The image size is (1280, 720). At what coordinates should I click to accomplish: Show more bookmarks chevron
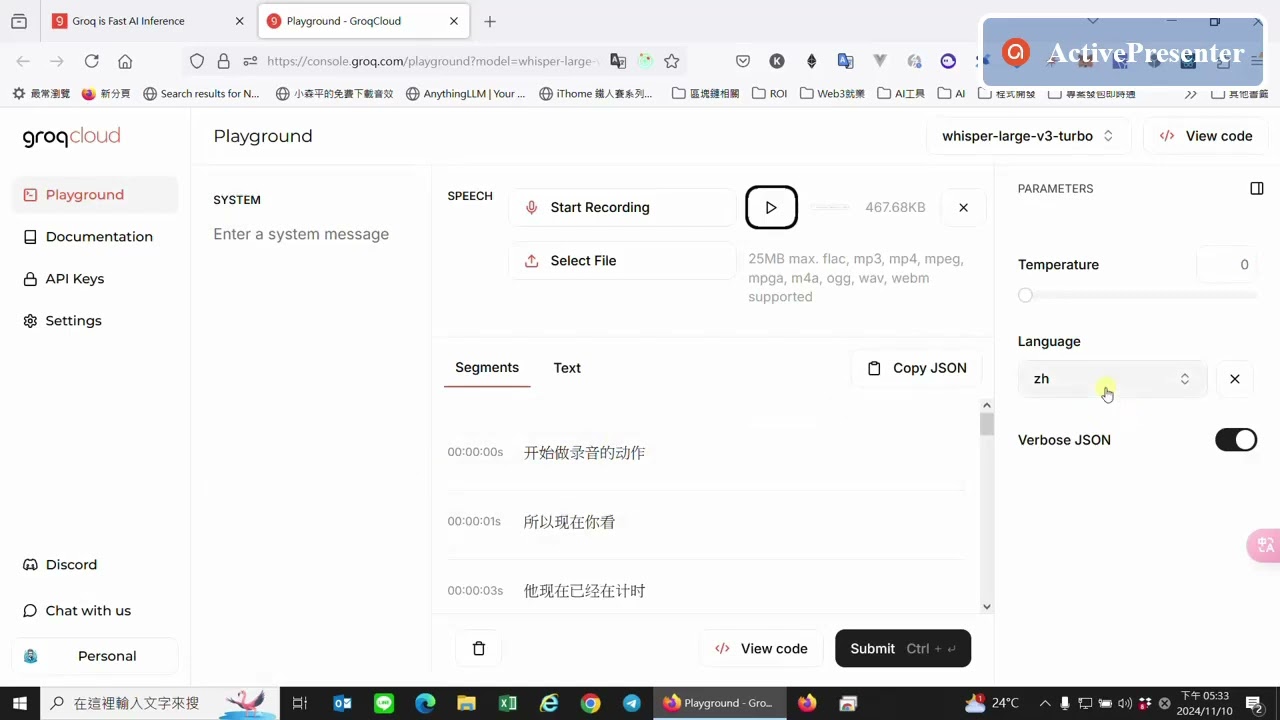pyautogui.click(x=1190, y=93)
